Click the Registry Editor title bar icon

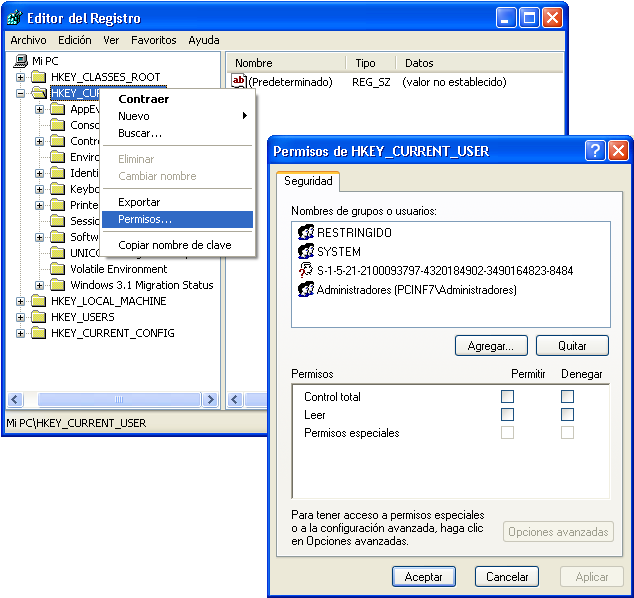coord(15,18)
